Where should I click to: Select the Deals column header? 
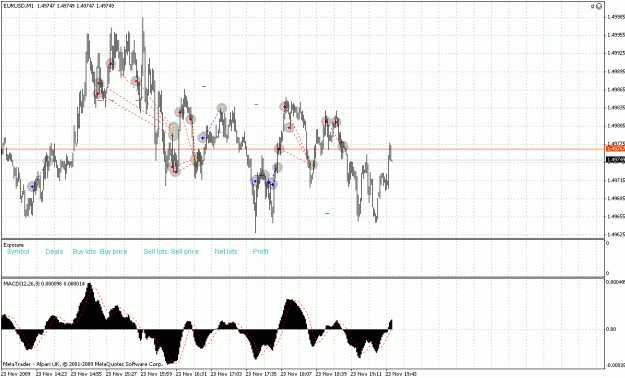click(x=54, y=252)
